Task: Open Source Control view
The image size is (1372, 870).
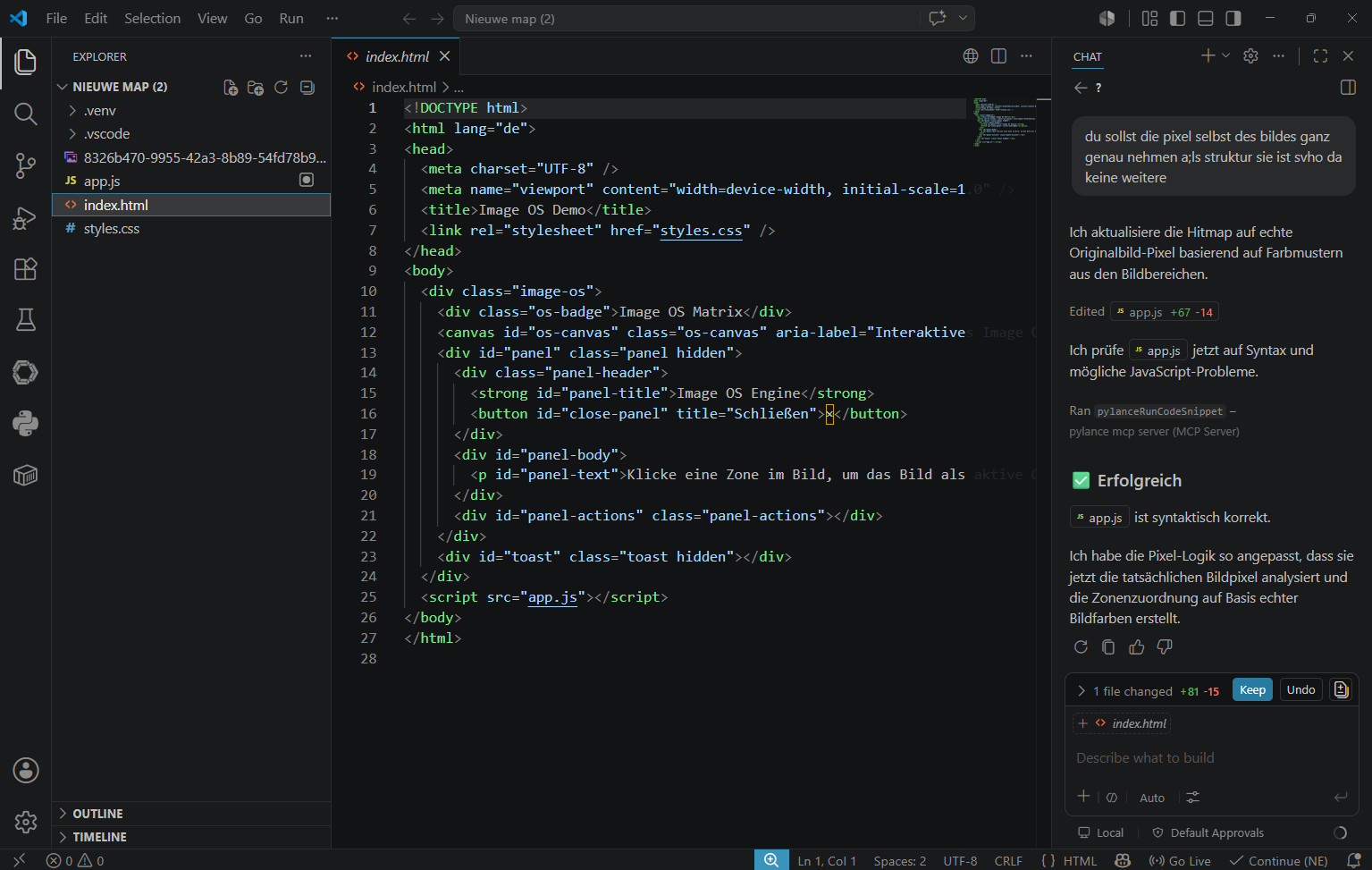Action: click(x=25, y=165)
